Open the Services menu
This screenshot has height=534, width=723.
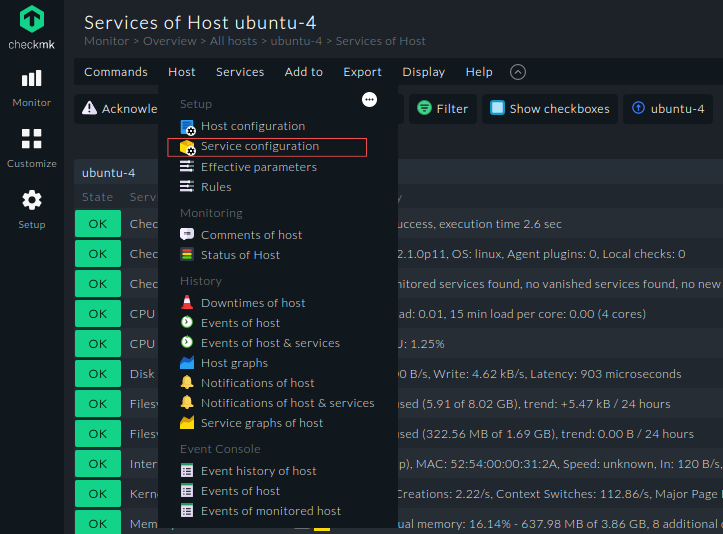[240, 72]
